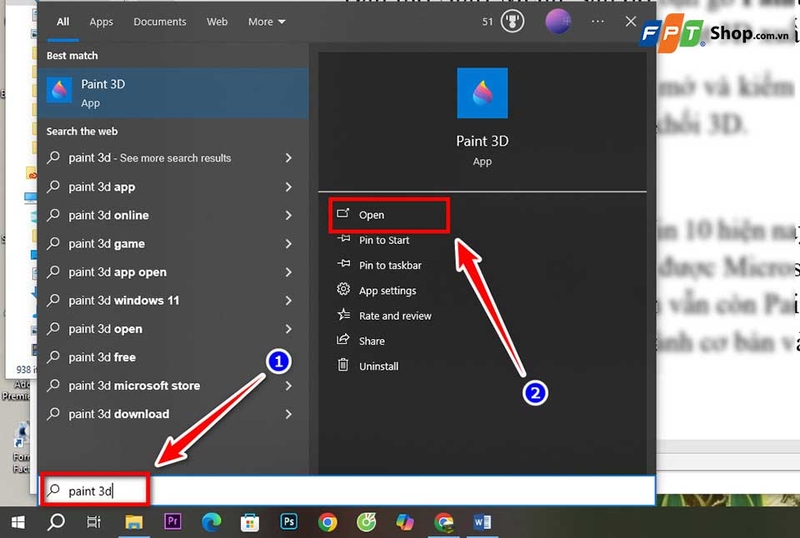Expand arrow for 'paint 3d app' suggestion
Viewport: 800px width, 538px height.
289,187
